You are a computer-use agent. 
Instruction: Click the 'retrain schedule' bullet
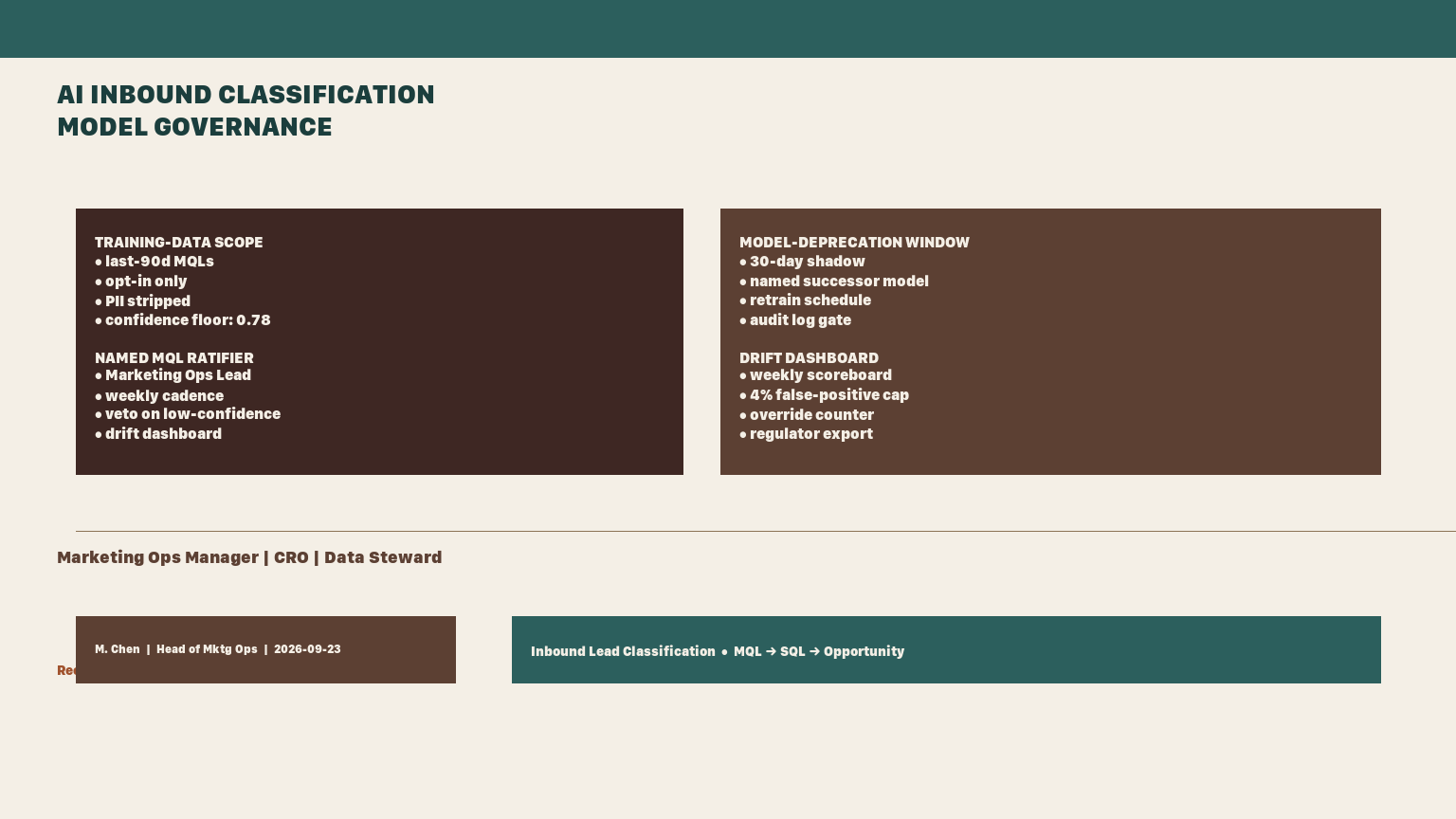point(805,300)
